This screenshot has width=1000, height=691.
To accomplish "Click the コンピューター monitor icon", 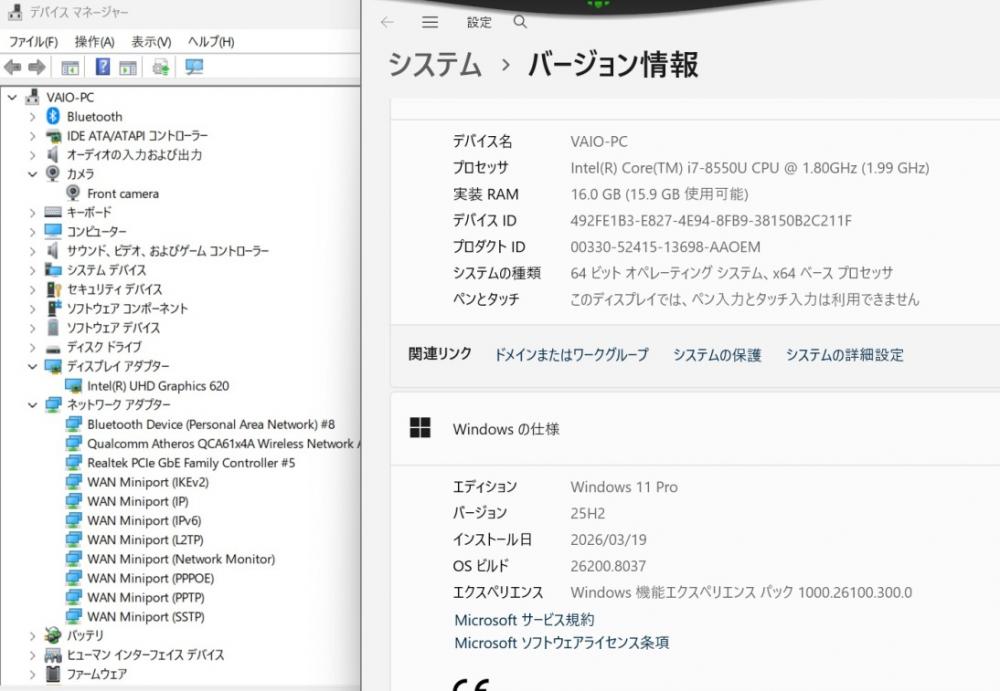I will (x=53, y=231).
